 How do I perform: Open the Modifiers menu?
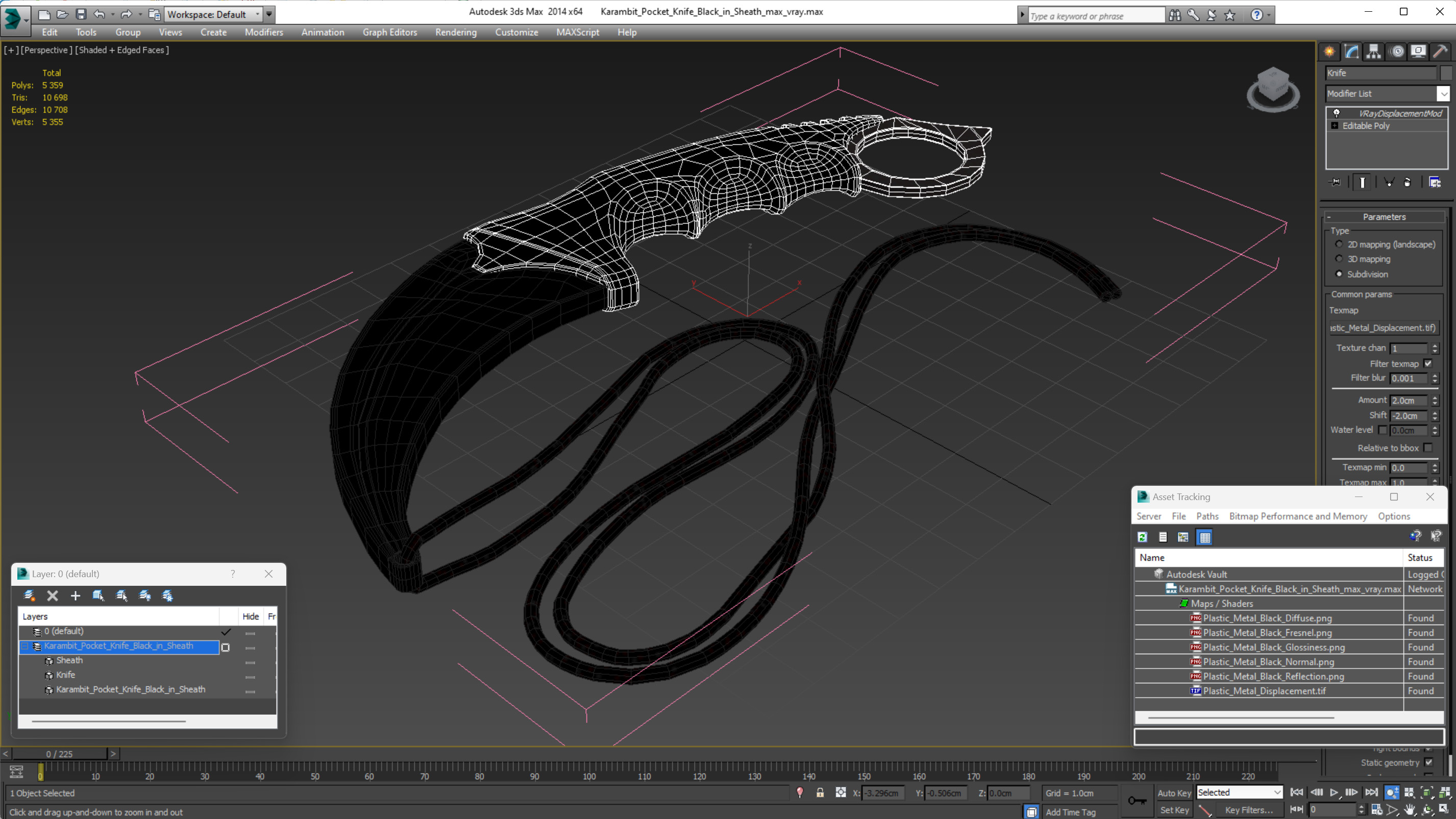(x=263, y=32)
